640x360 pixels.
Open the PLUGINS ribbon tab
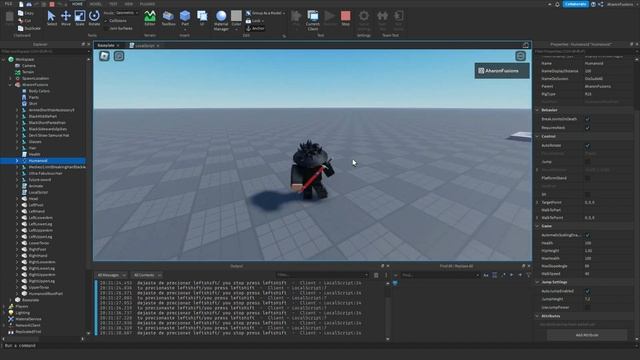(x=147, y=4)
